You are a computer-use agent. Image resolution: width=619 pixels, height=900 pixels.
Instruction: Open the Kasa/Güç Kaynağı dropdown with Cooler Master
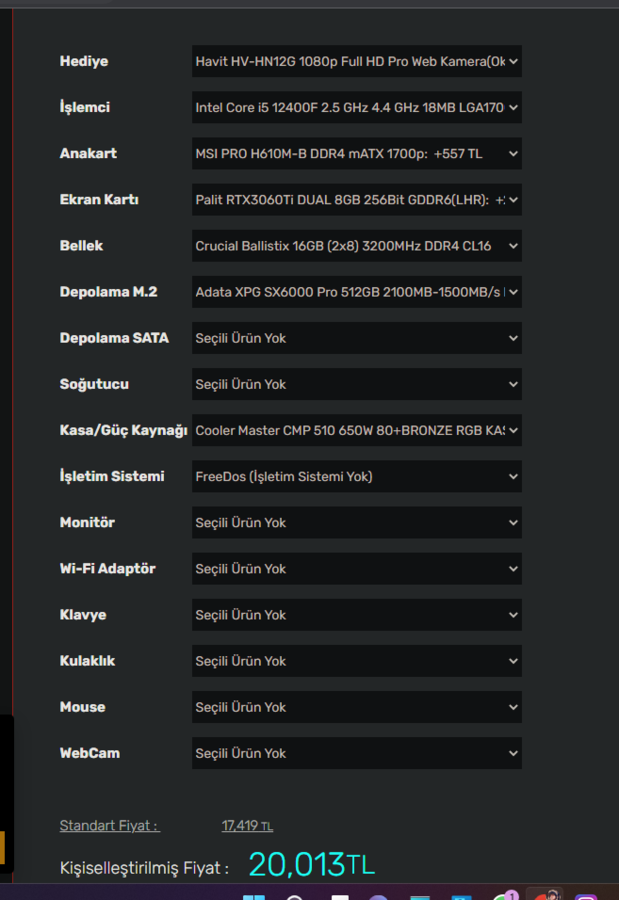pyautogui.click(x=357, y=430)
